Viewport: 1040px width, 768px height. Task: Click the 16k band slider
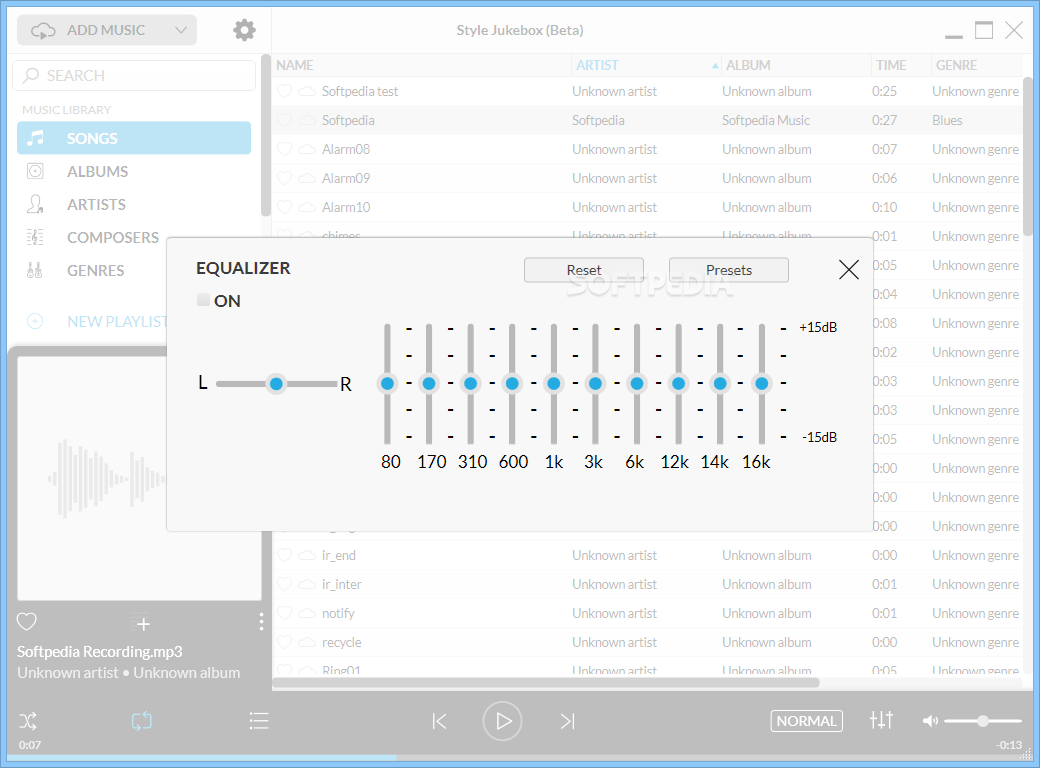[761, 383]
